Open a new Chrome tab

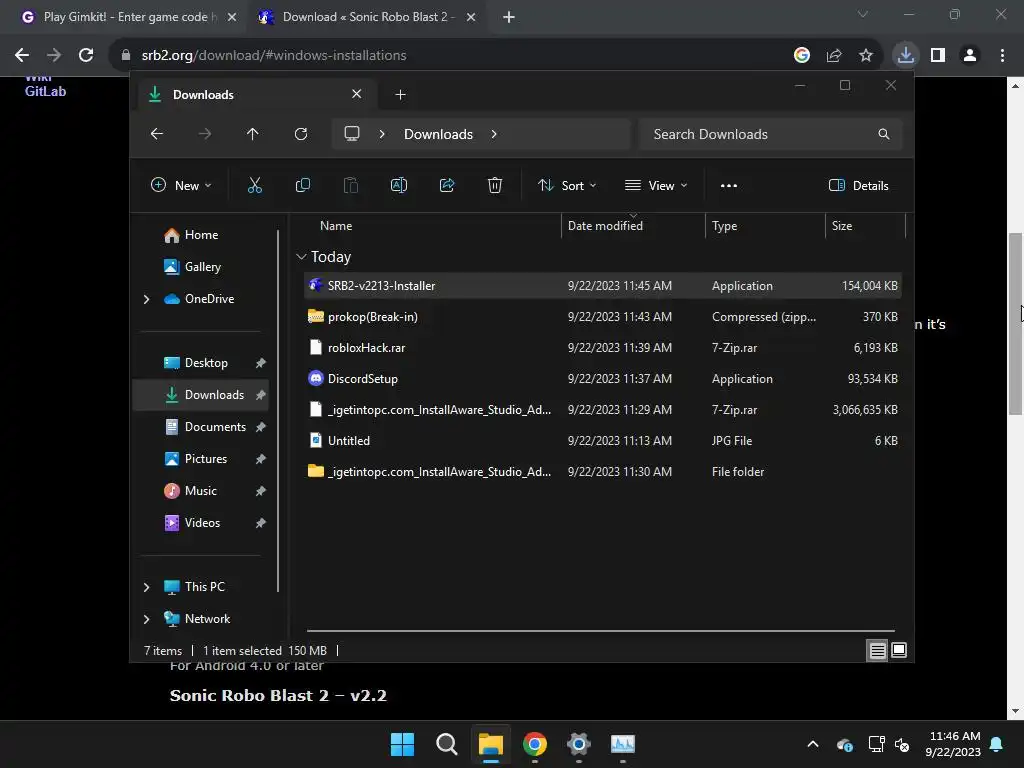(509, 17)
